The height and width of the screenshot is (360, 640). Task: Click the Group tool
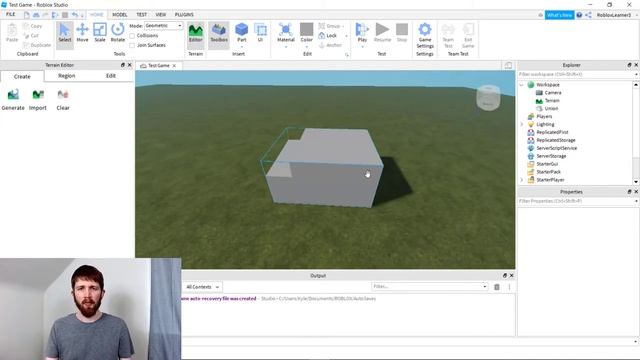[x=330, y=26]
